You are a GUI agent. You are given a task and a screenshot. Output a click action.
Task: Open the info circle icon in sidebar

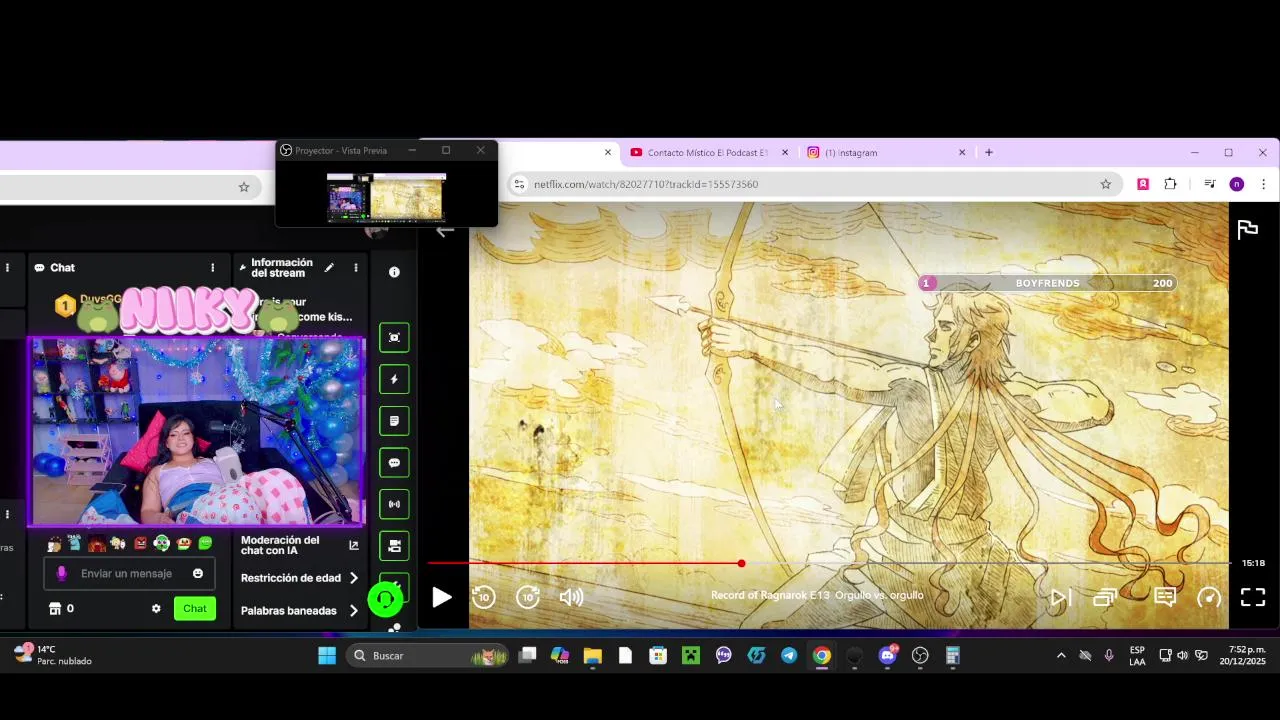(x=394, y=272)
